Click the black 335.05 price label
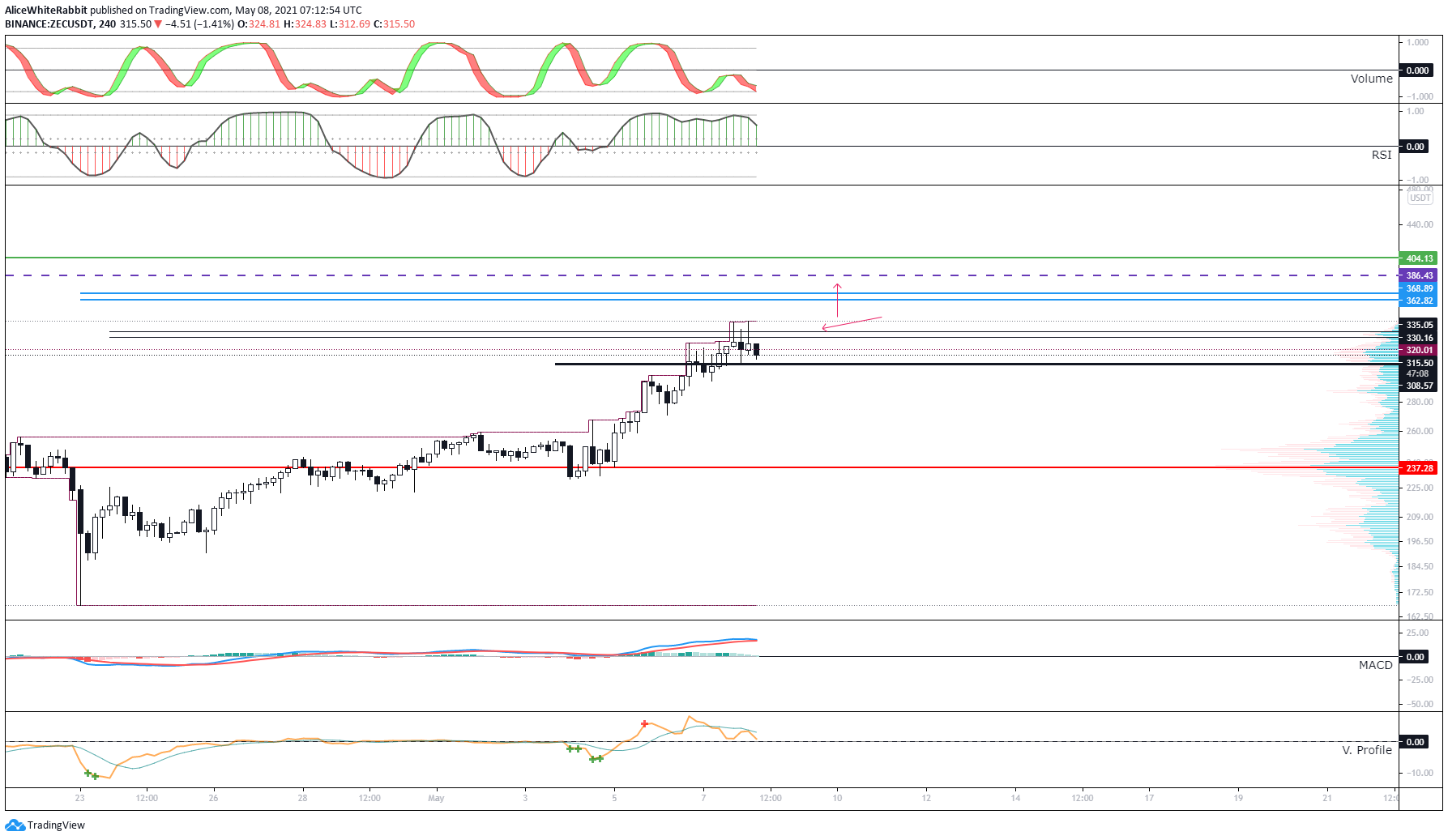 pos(1419,325)
